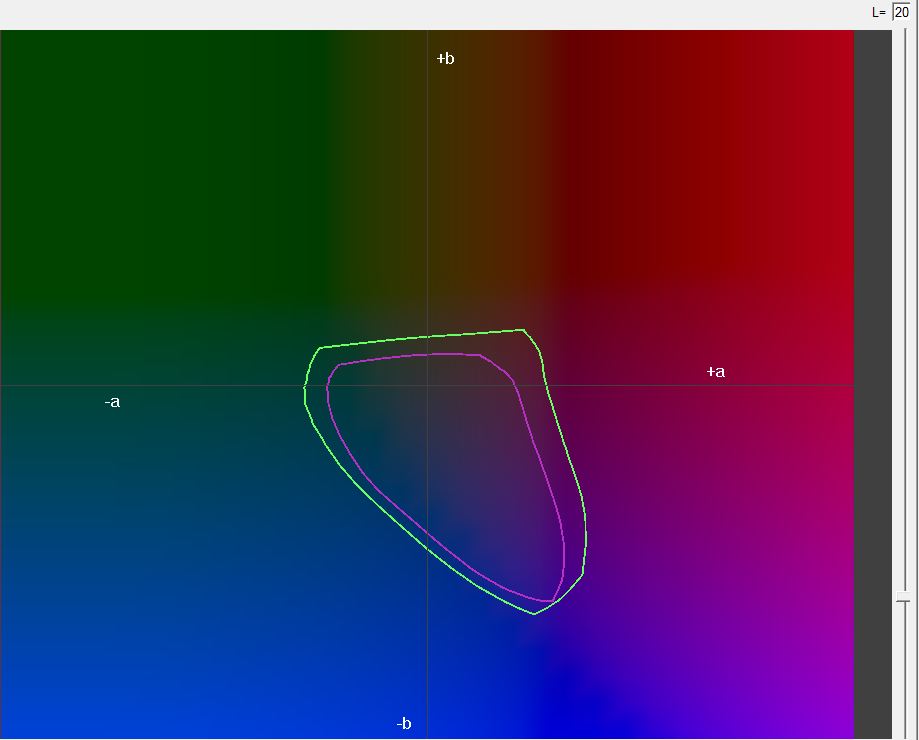Click the -a axis label
919x740 pixels.
click(112, 402)
